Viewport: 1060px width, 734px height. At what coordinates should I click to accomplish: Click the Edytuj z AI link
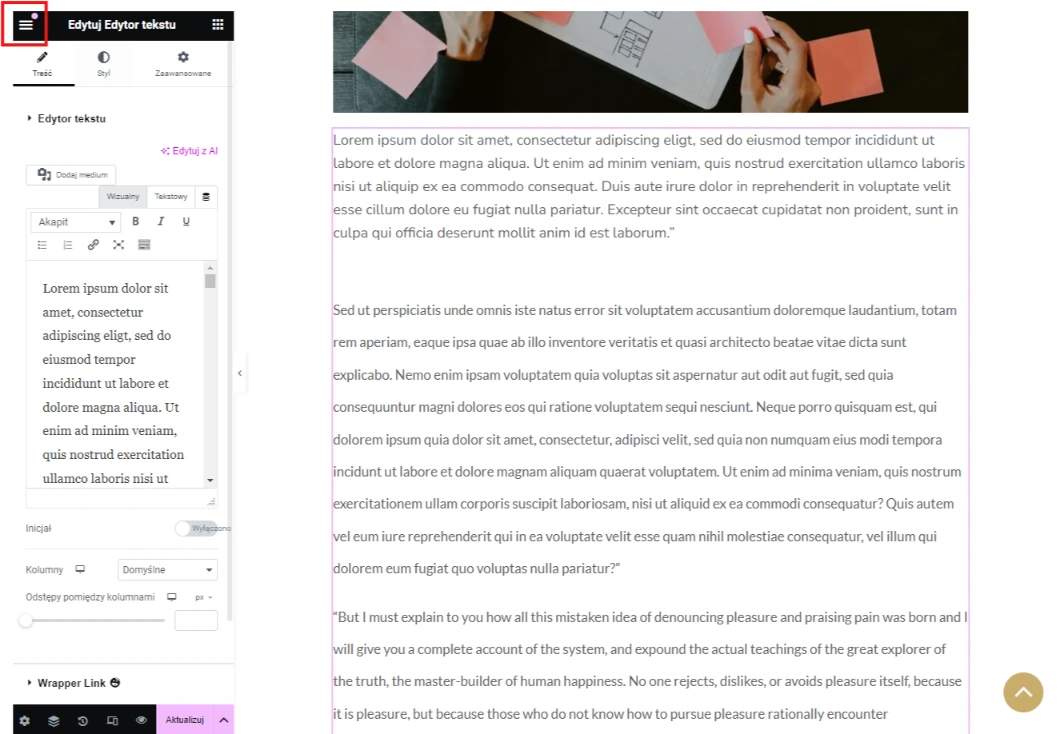[189, 151]
